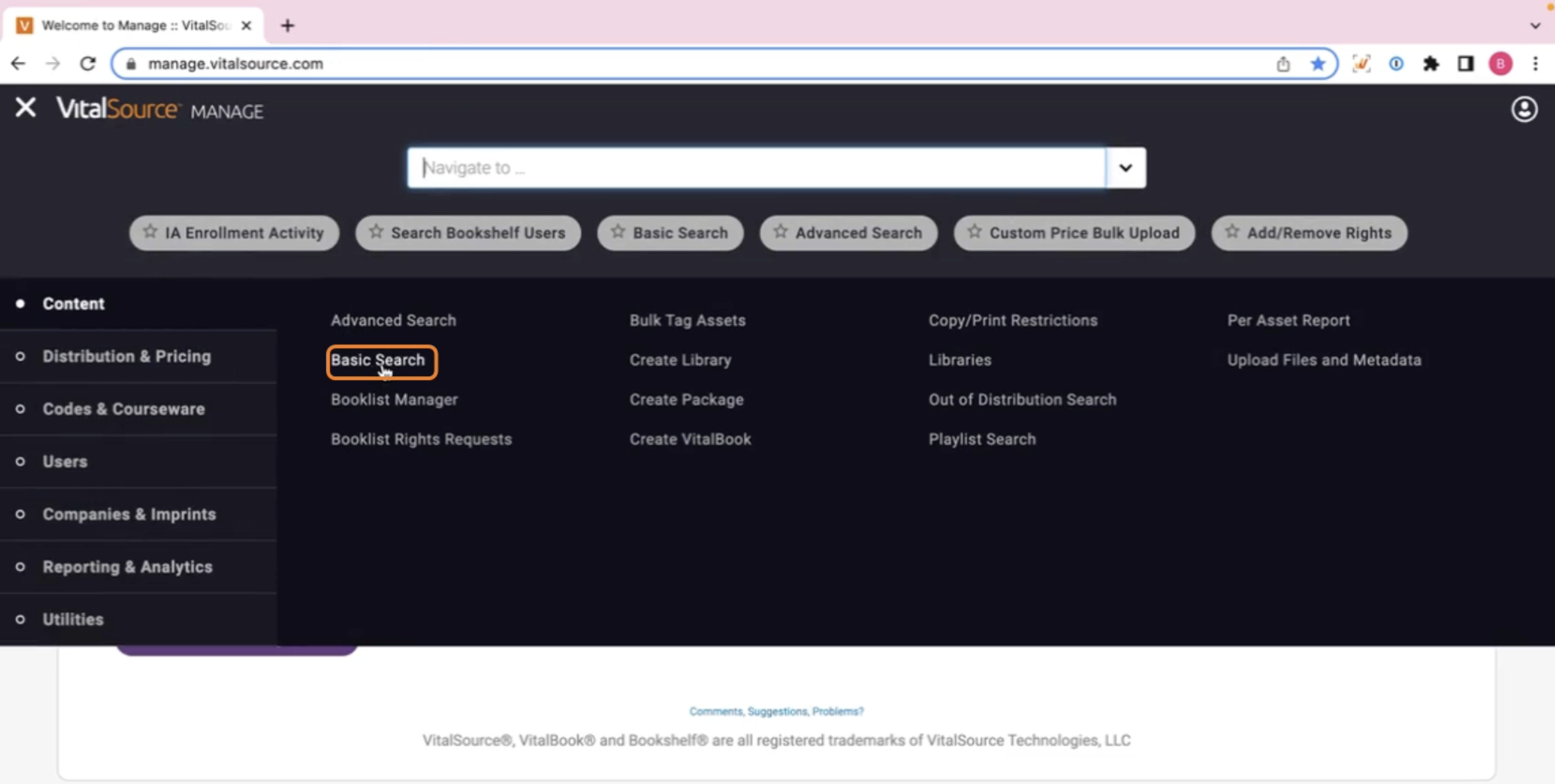Reload the page with the refresh icon
1555x784 pixels.
pos(87,63)
